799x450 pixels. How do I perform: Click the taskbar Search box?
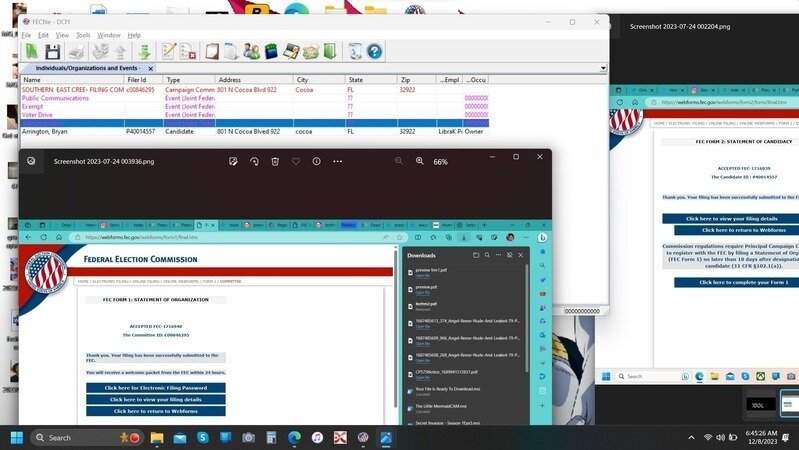coord(88,438)
